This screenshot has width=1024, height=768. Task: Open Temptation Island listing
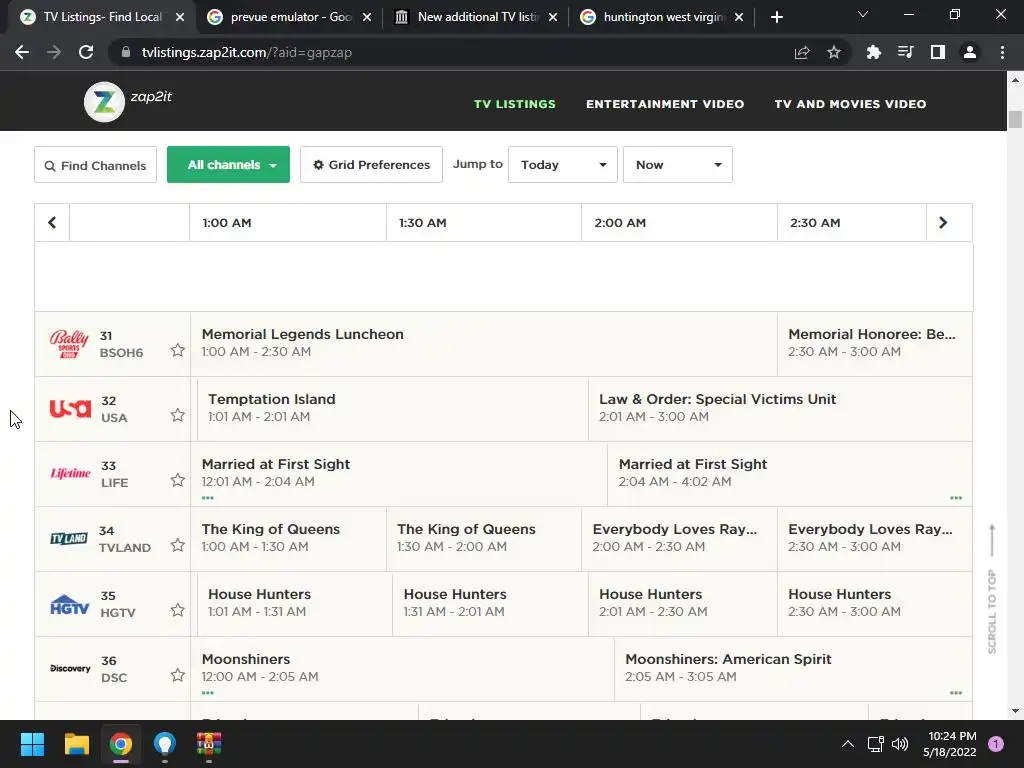392,409
